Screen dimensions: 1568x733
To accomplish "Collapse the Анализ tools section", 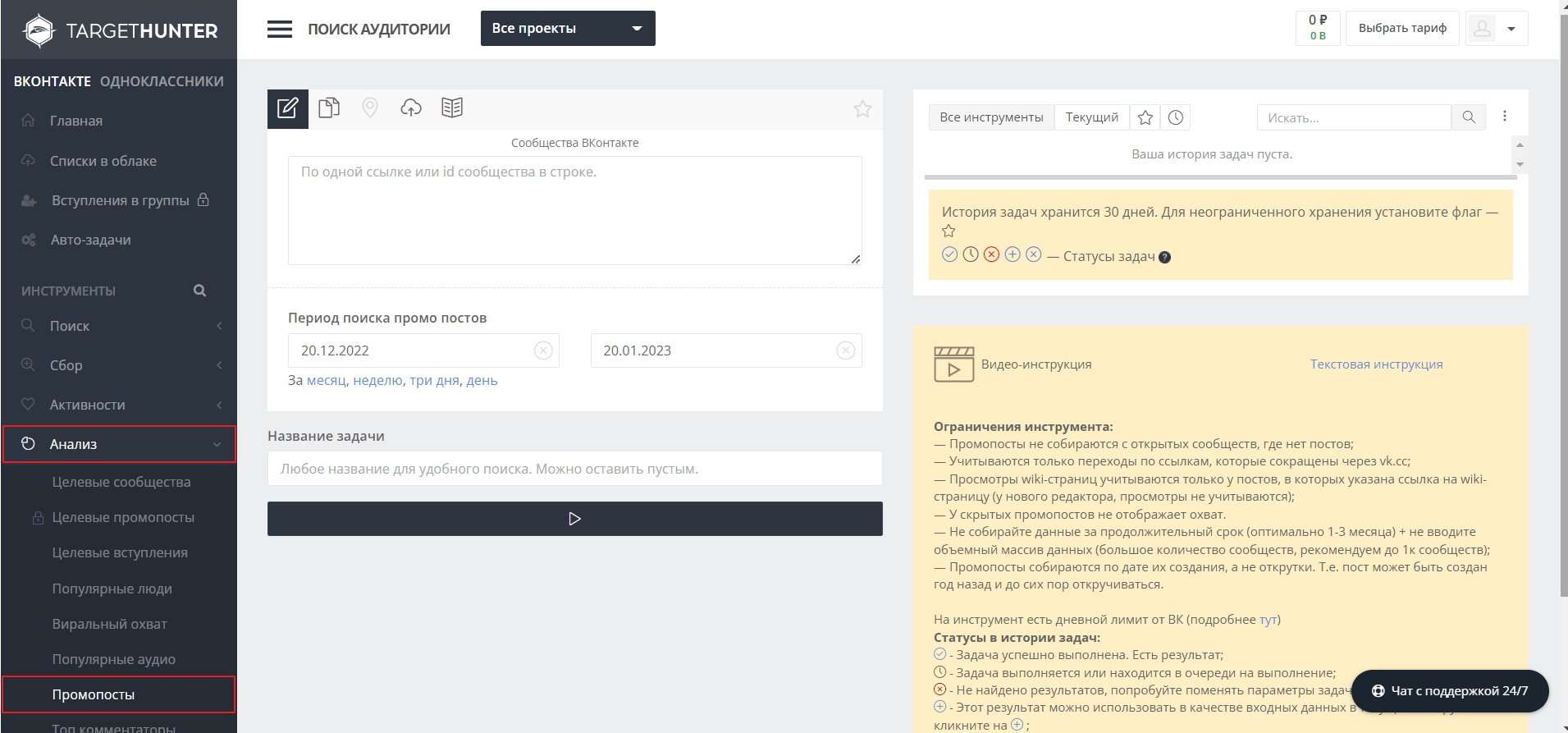I will [x=119, y=444].
